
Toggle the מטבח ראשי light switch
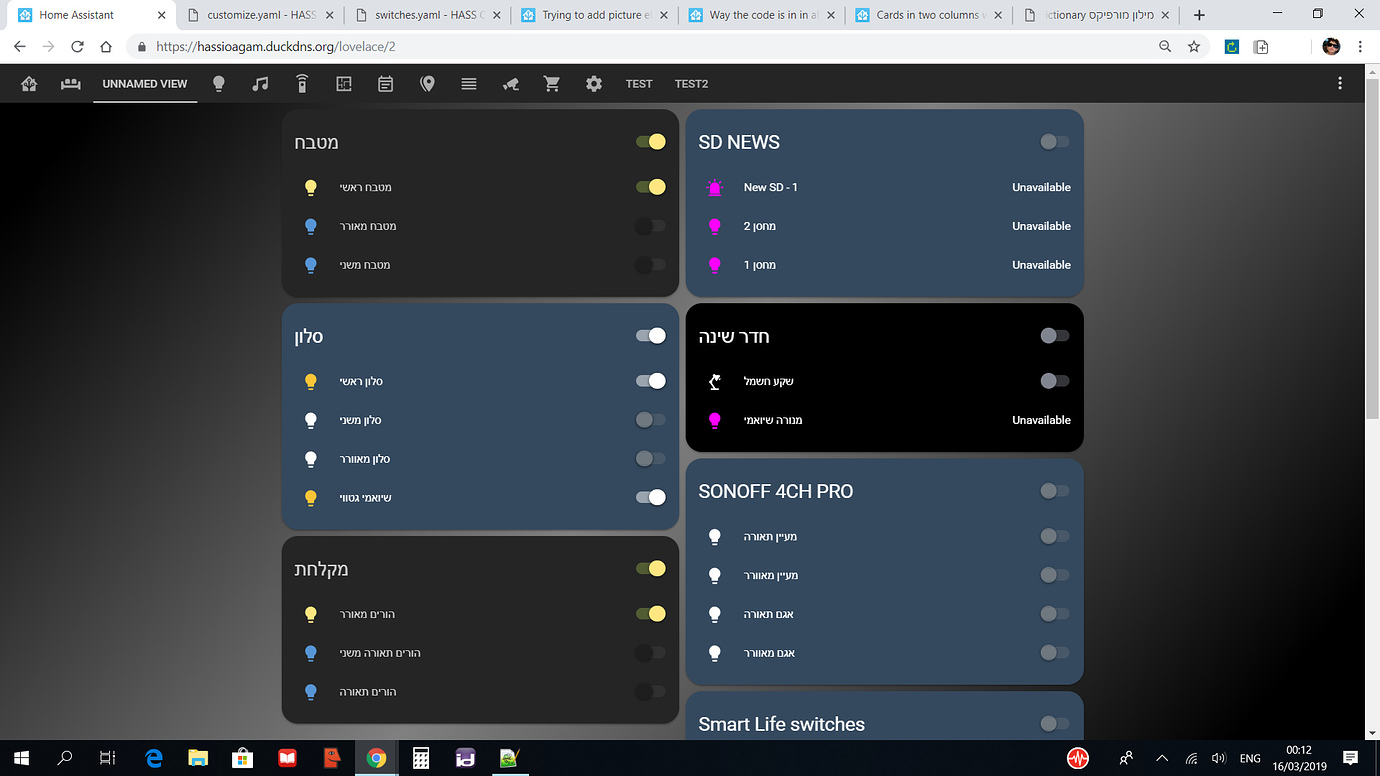(x=651, y=187)
